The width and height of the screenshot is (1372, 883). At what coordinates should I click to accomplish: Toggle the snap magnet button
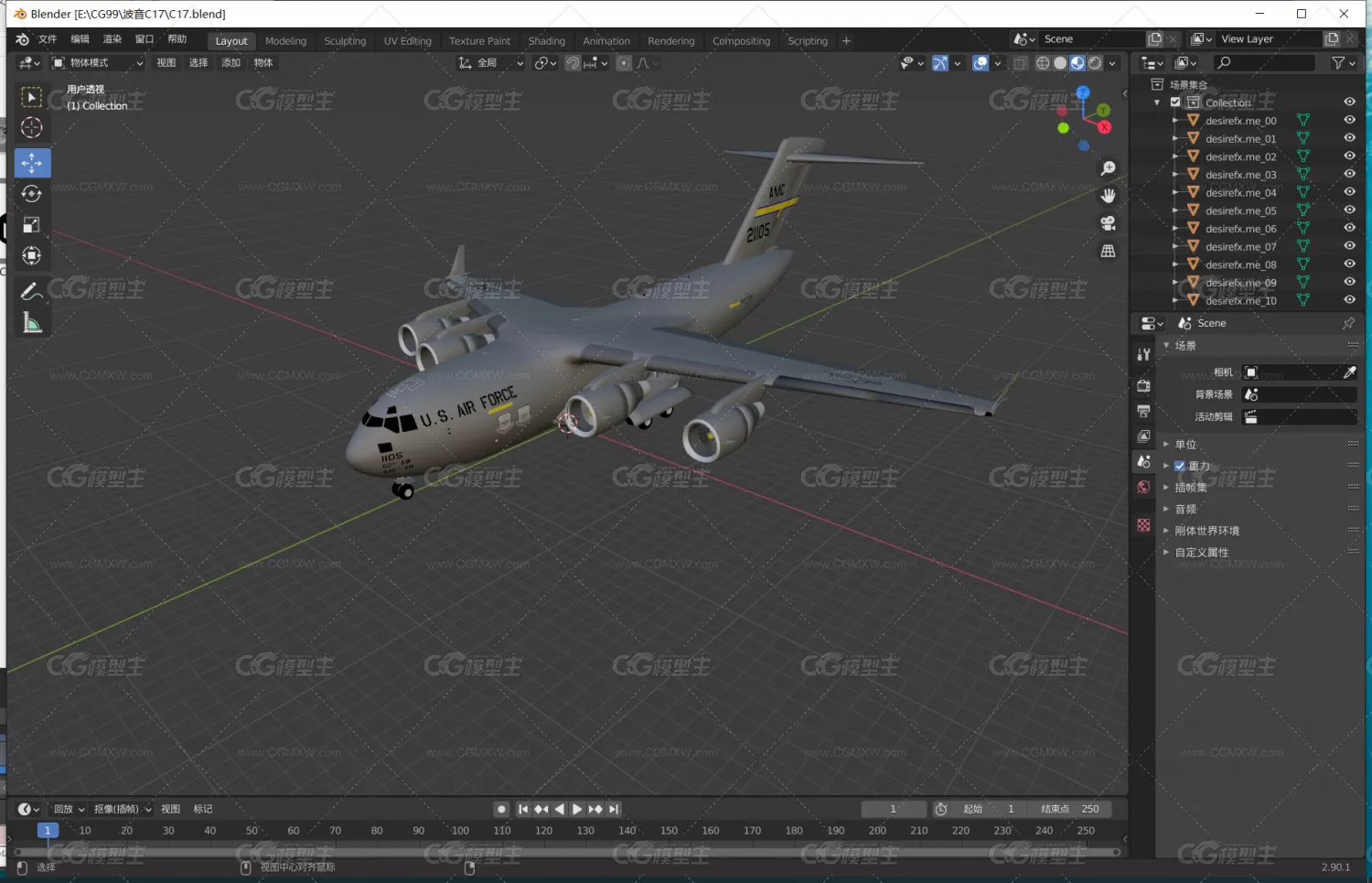573,63
